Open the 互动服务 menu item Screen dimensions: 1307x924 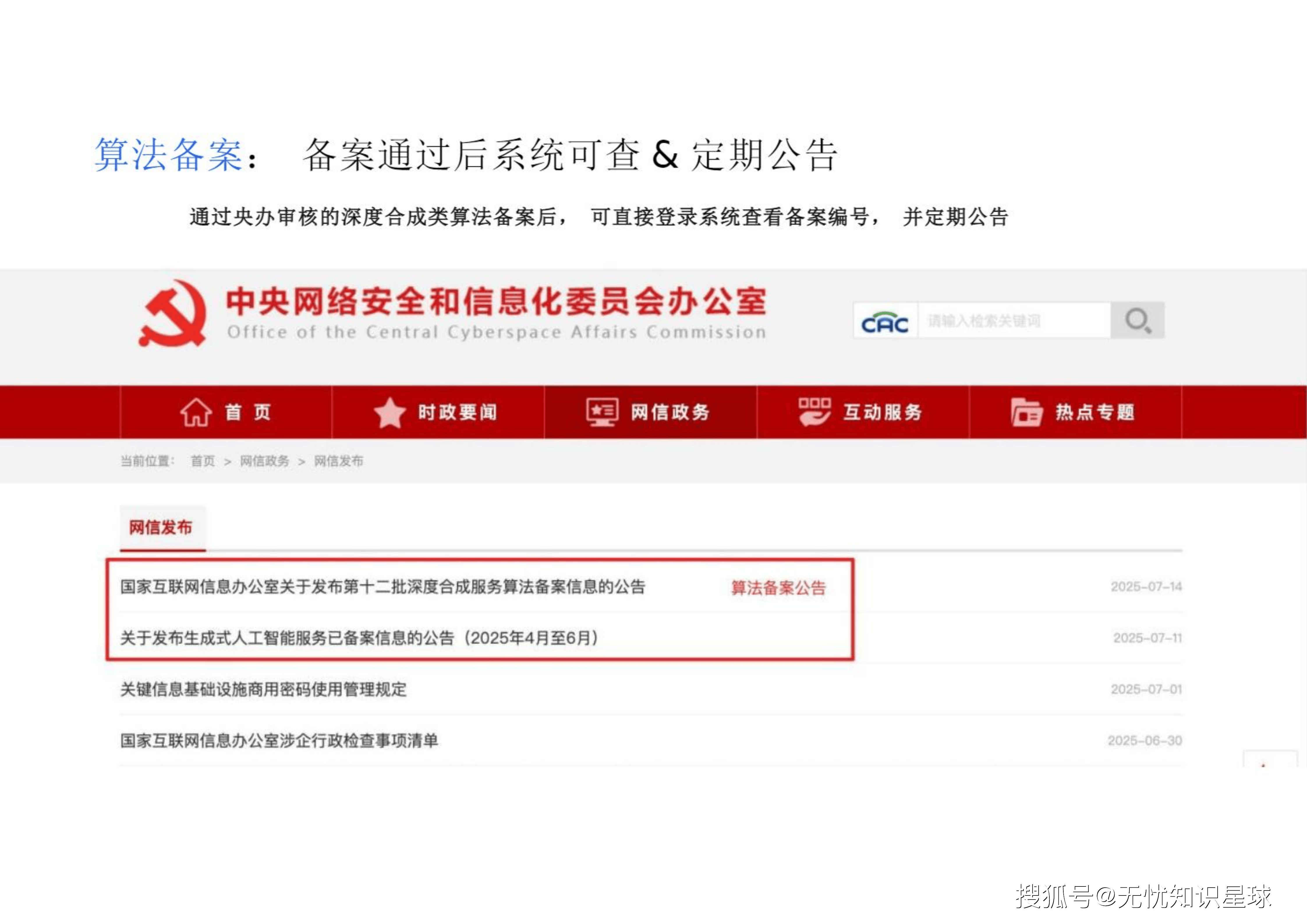tap(882, 412)
